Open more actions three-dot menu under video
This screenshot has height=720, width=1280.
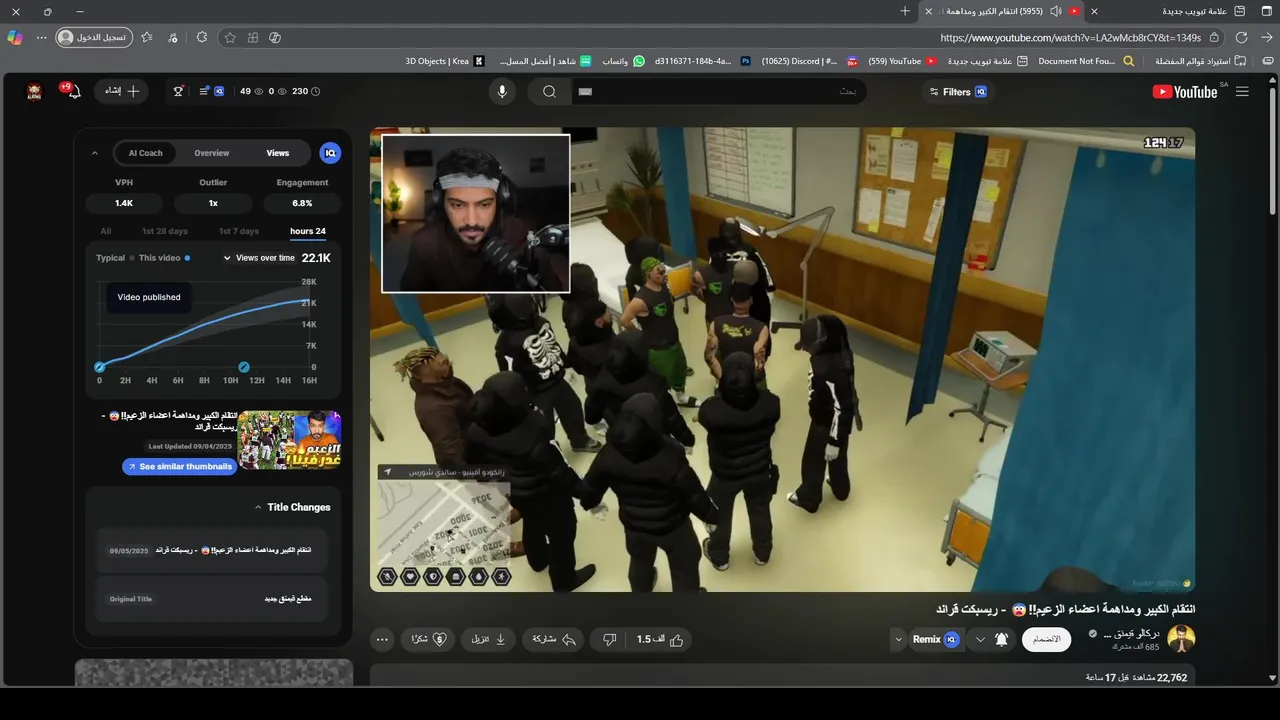[x=382, y=639]
